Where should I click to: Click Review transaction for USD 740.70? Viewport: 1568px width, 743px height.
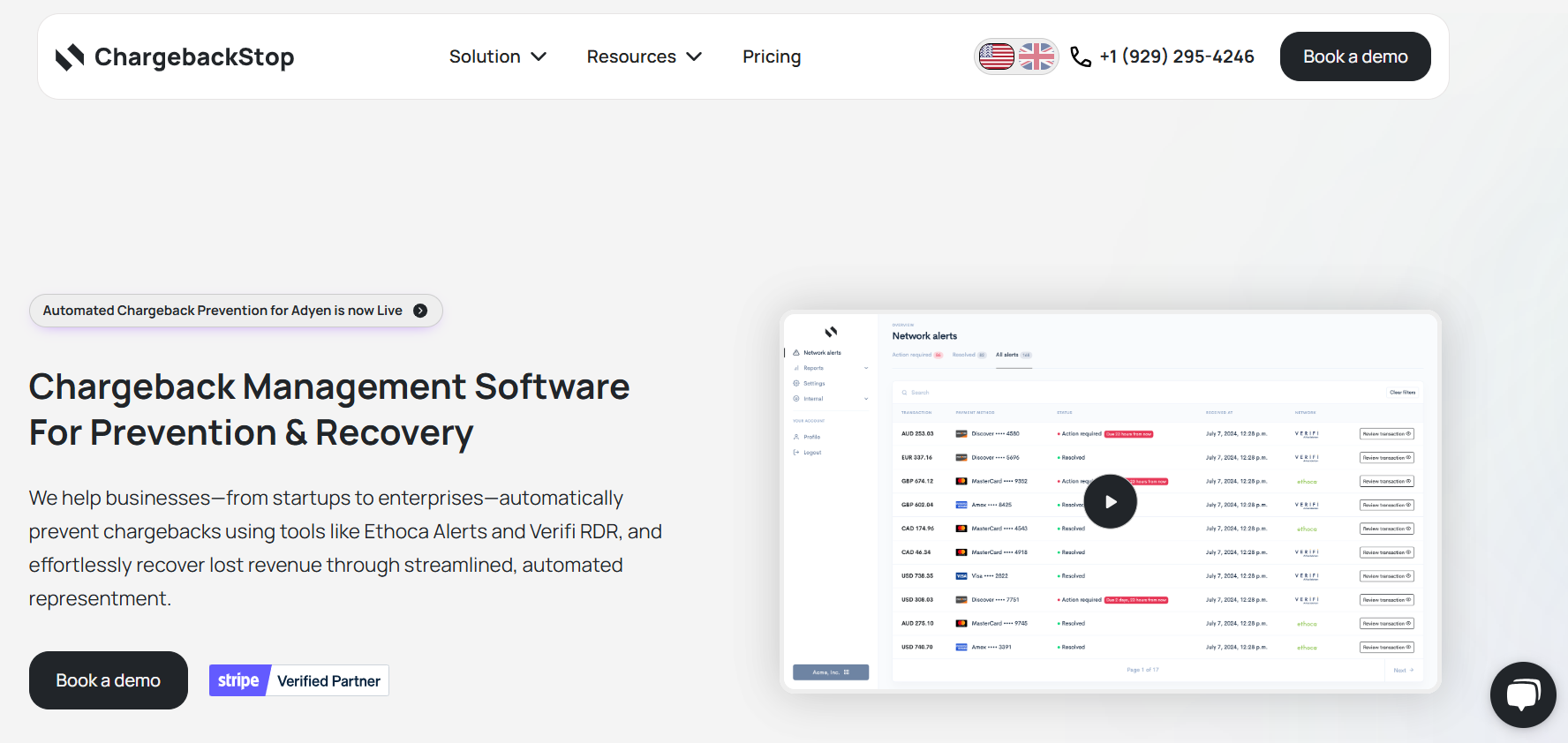coord(1387,648)
